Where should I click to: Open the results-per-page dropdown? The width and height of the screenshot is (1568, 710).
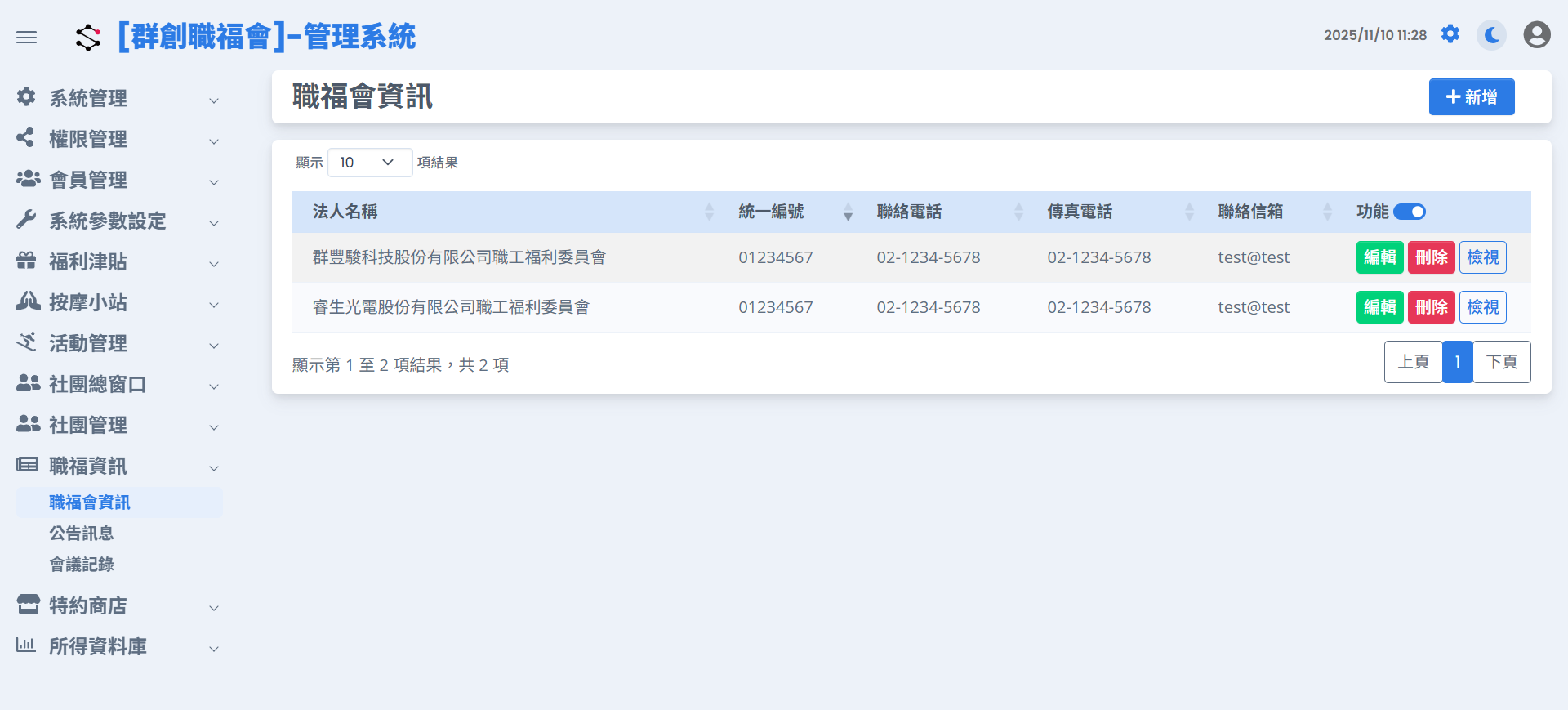(369, 163)
